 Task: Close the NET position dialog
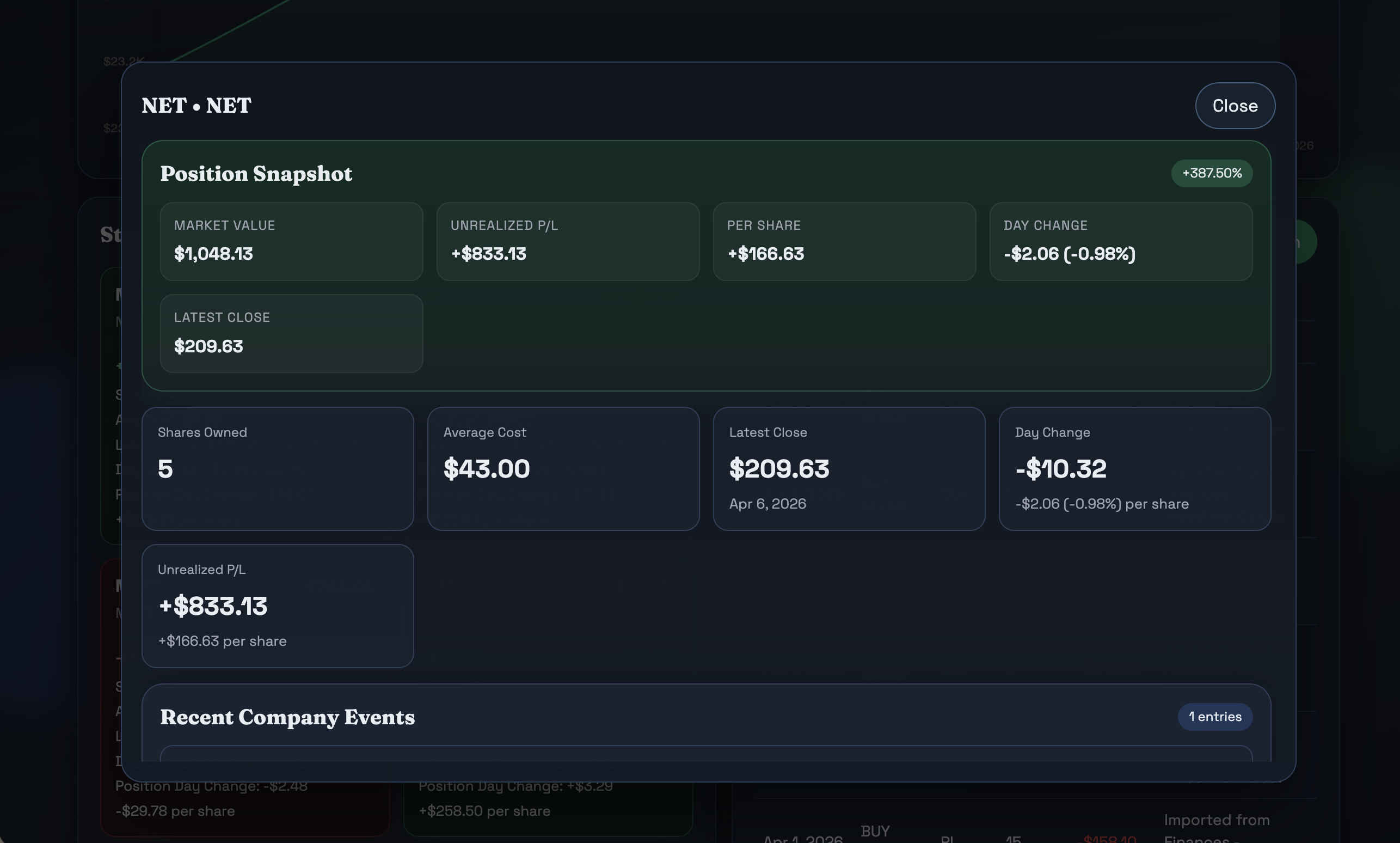[1233, 105]
